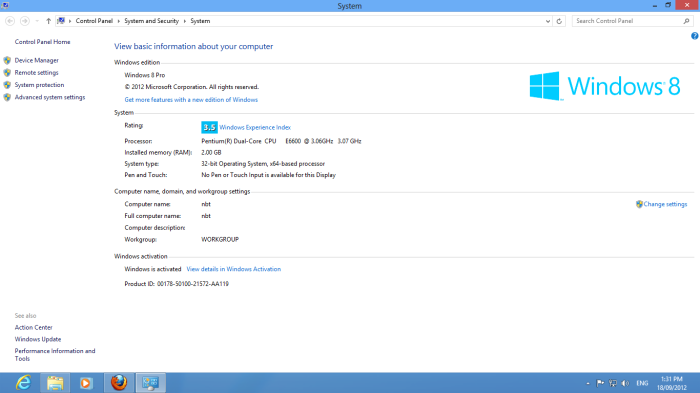700x393 pixels.
Task: Click ENG language indicator
Action: 642,383
